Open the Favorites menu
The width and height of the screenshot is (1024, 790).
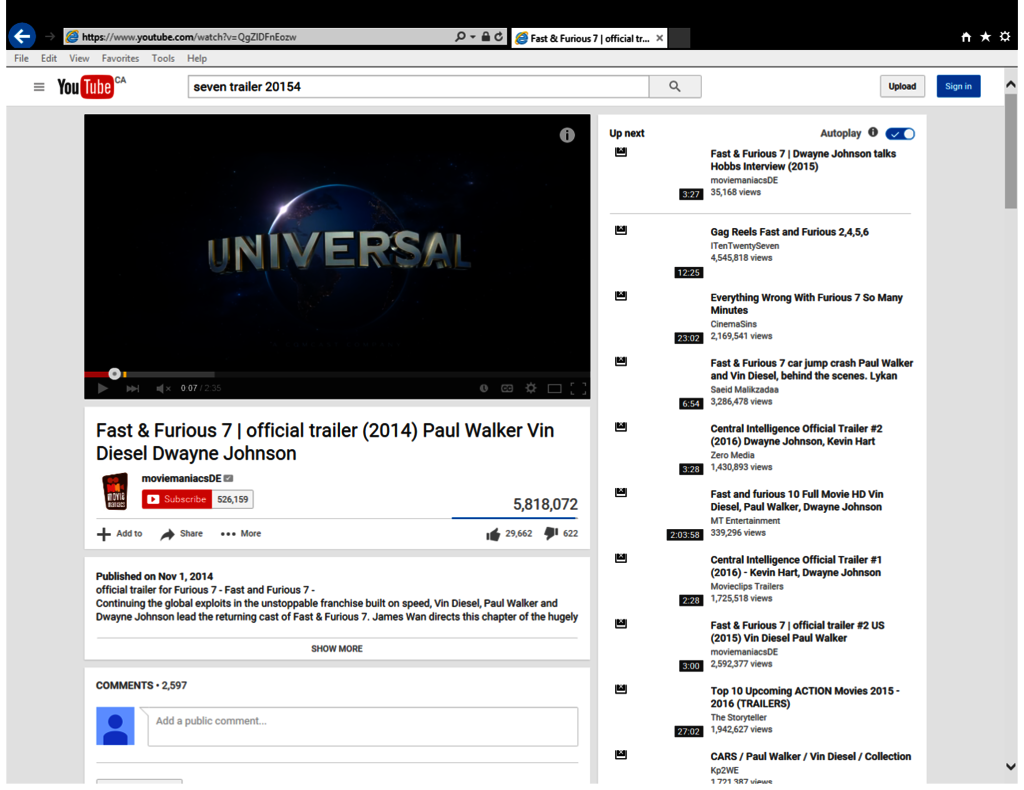(120, 58)
